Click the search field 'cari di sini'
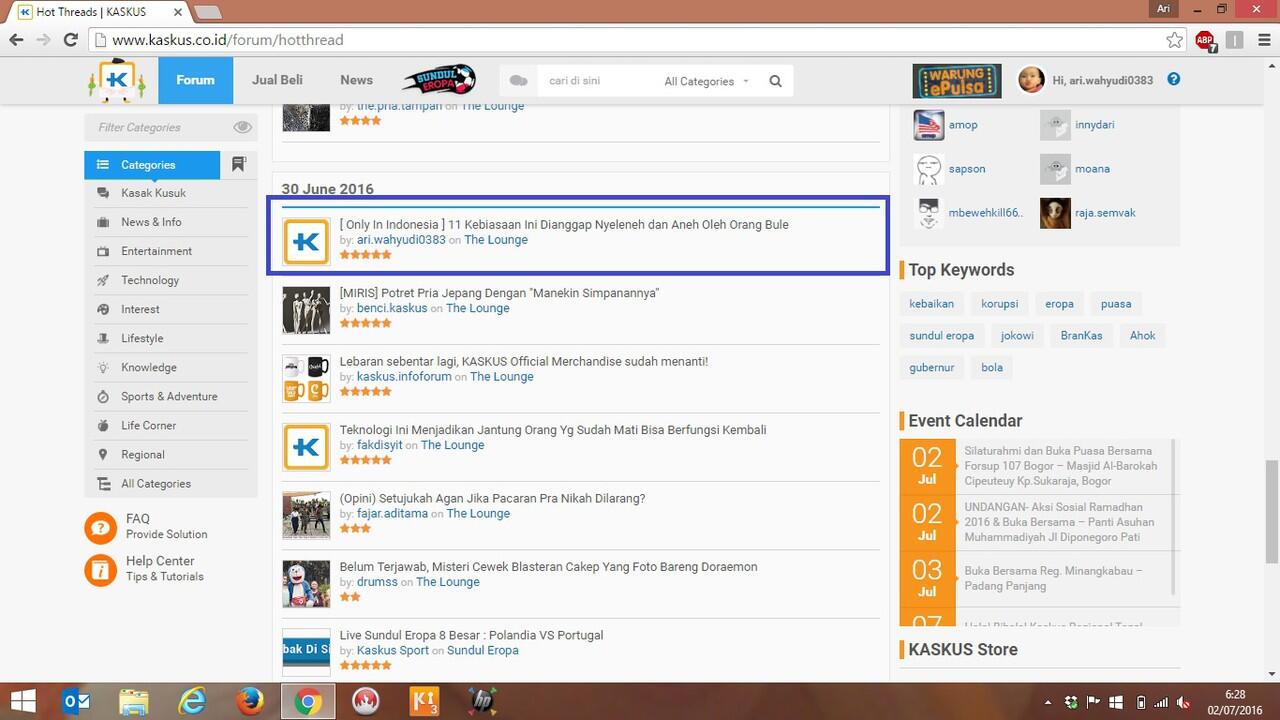Viewport: 1280px width, 720px height. point(597,81)
